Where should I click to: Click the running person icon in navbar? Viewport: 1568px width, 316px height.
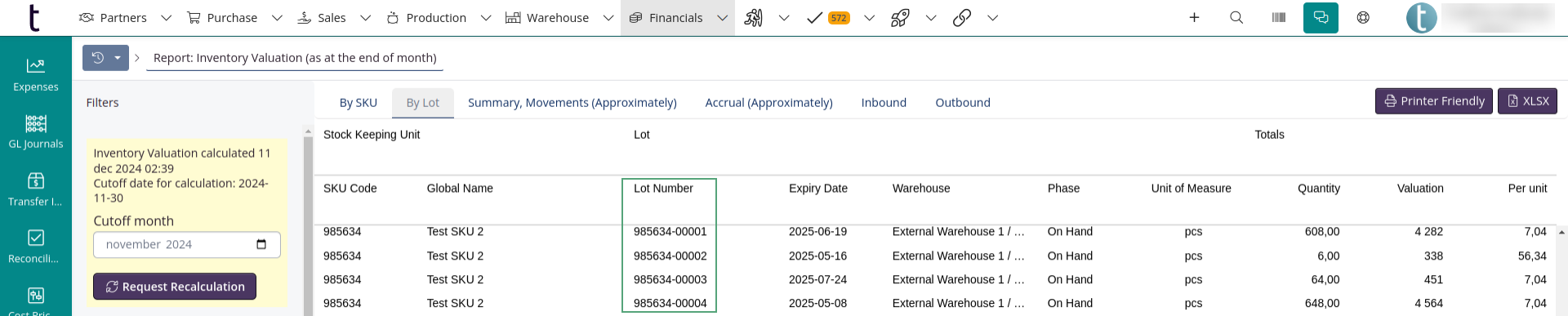(753, 17)
